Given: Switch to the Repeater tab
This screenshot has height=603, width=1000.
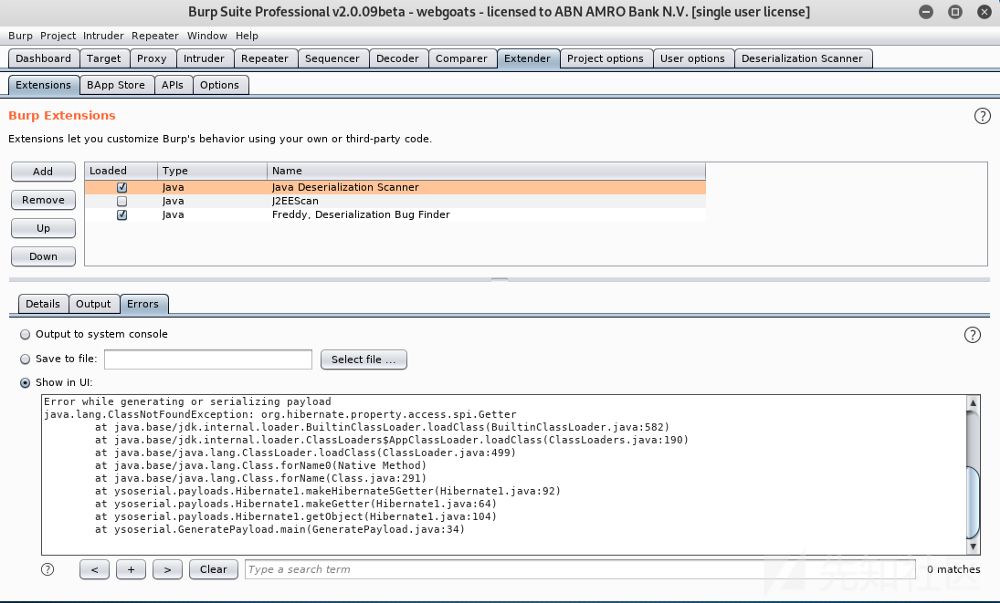Looking at the screenshot, I should [x=265, y=59].
